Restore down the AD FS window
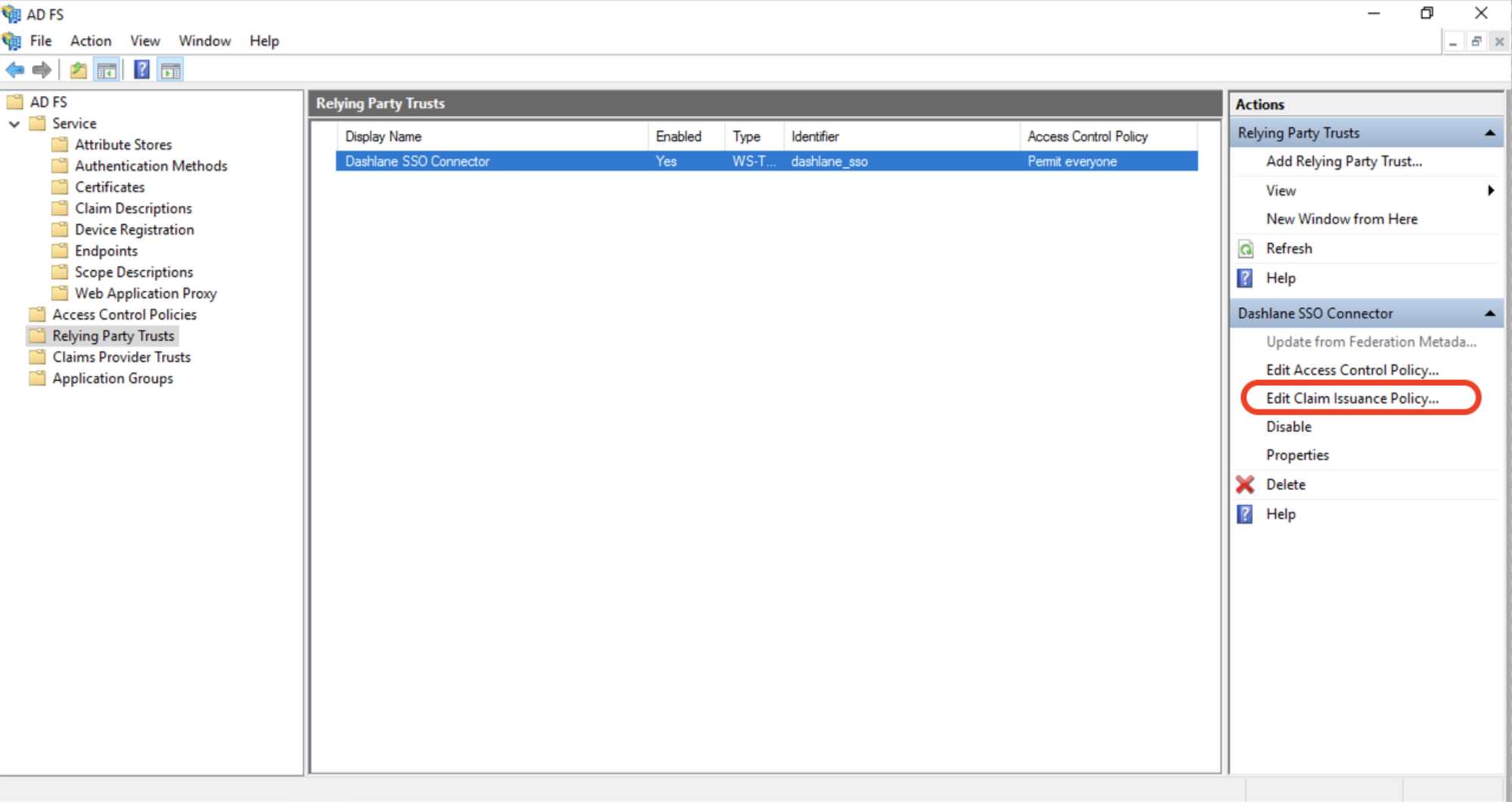This screenshot has width=1512, height=802. 1426,13
